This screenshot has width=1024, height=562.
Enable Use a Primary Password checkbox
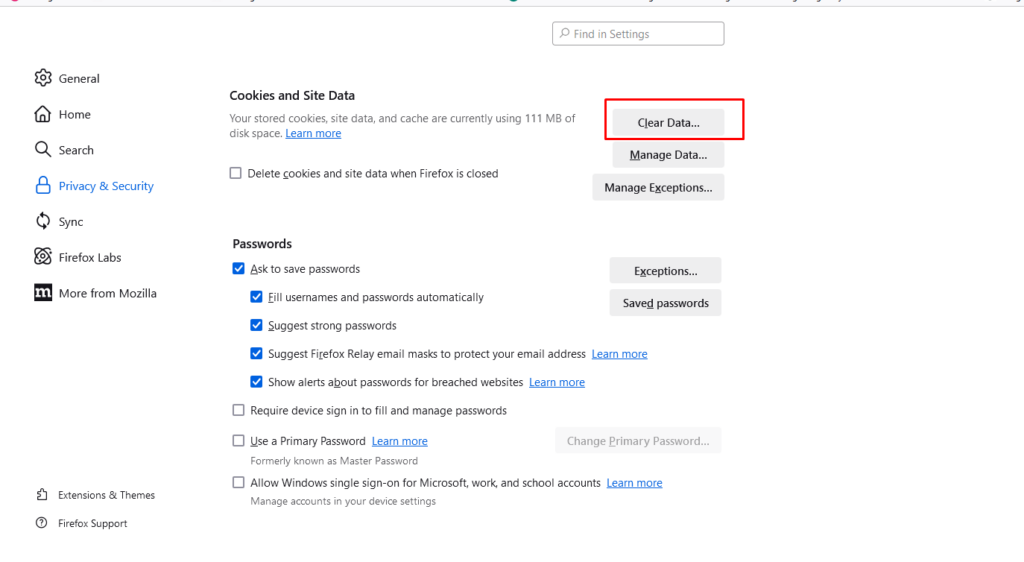coord(238,441)
